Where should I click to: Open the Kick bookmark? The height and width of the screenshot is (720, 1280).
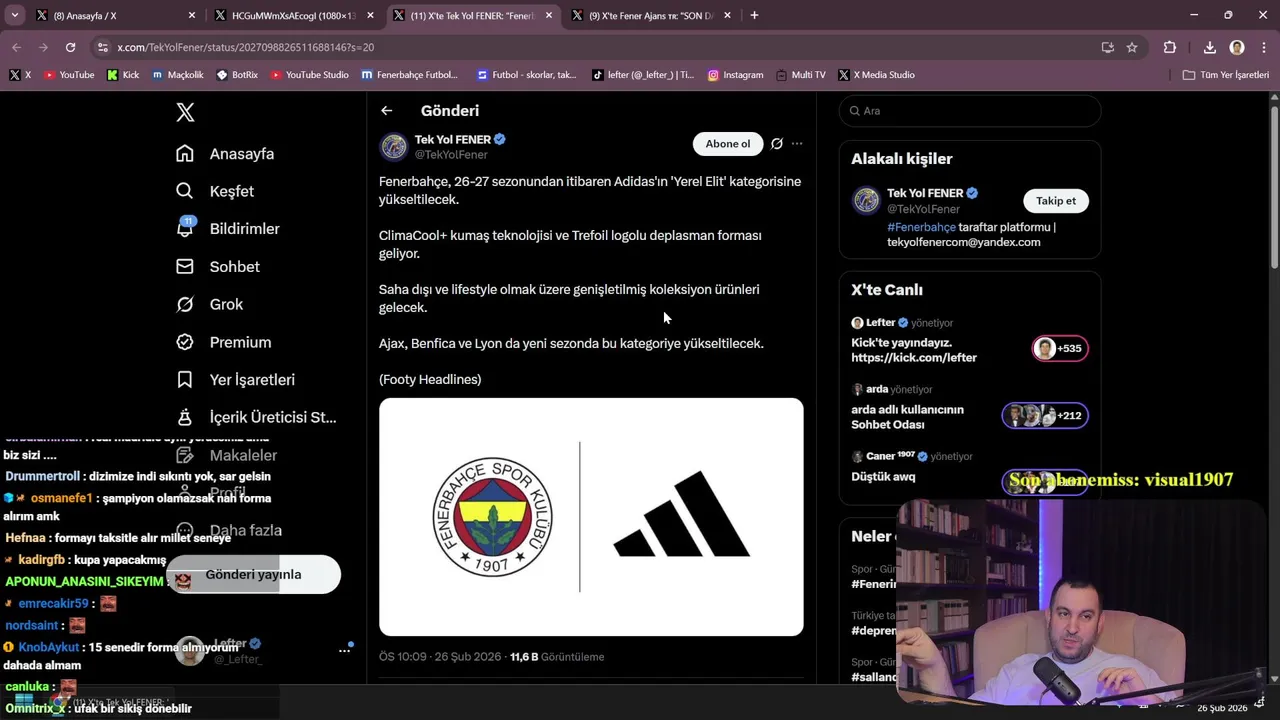click(123, 75)
